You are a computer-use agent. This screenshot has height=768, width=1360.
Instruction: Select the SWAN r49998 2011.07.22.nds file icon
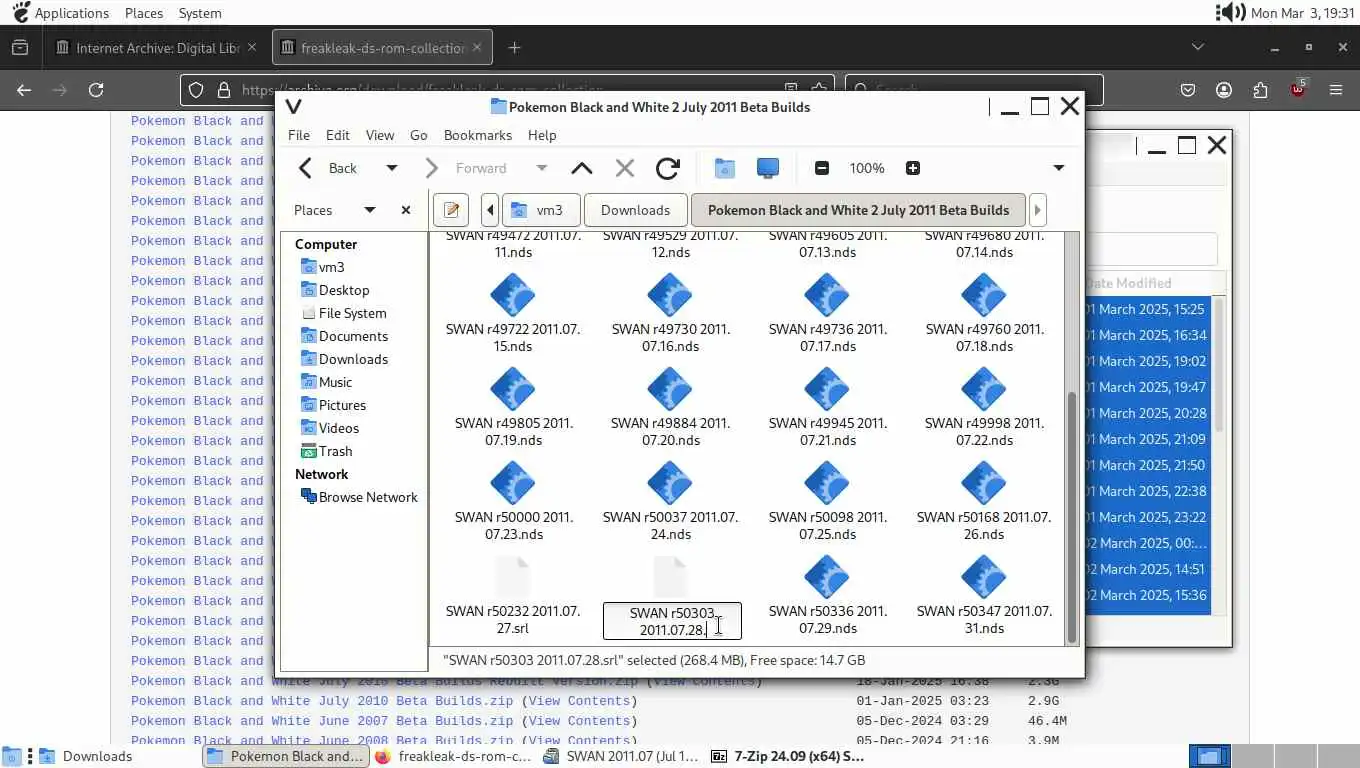tap(984, 390)
